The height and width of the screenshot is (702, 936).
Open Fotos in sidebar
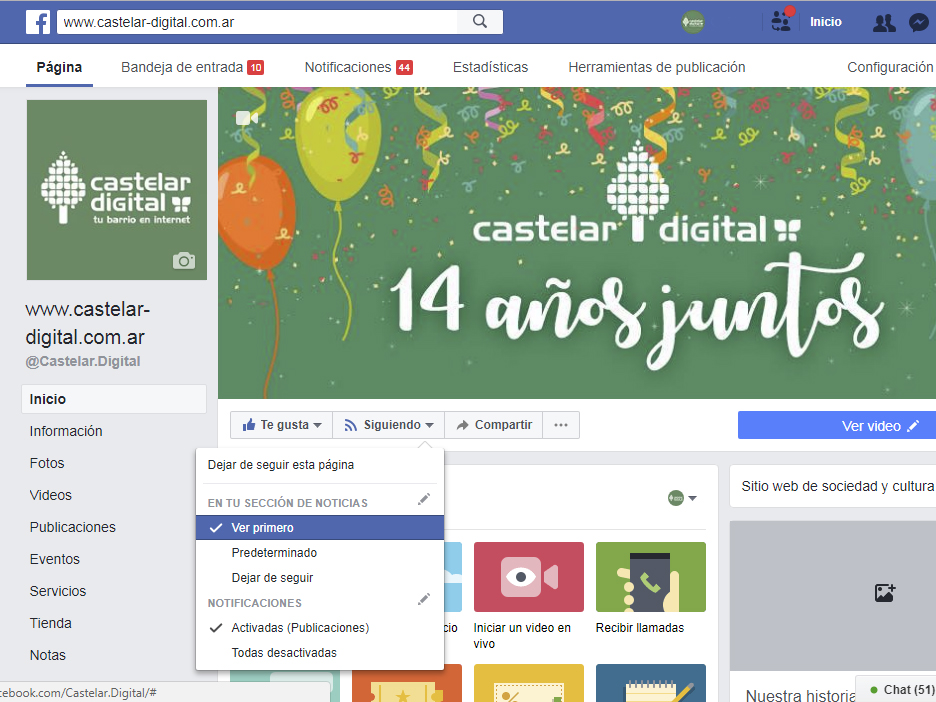click(x=47, y=463)
